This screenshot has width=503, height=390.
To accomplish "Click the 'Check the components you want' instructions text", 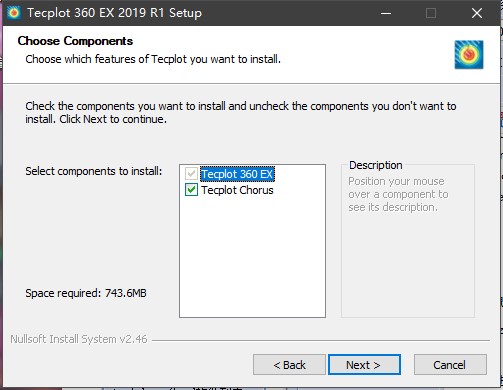I will click(x=241, y=112).
